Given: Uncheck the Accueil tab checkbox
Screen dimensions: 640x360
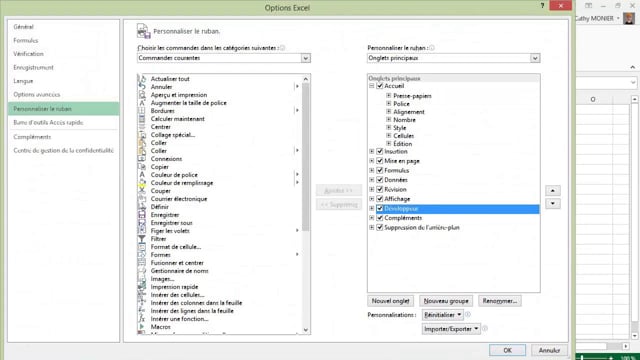Looking at the screenshot, I should tap(380, 86).
